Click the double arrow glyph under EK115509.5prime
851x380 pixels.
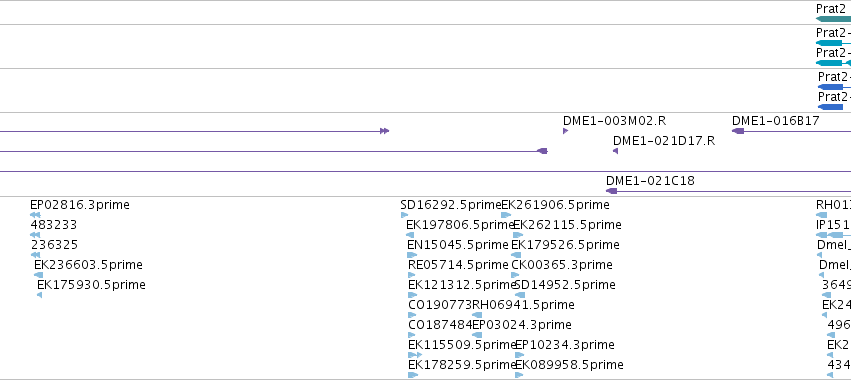(415, 356)
